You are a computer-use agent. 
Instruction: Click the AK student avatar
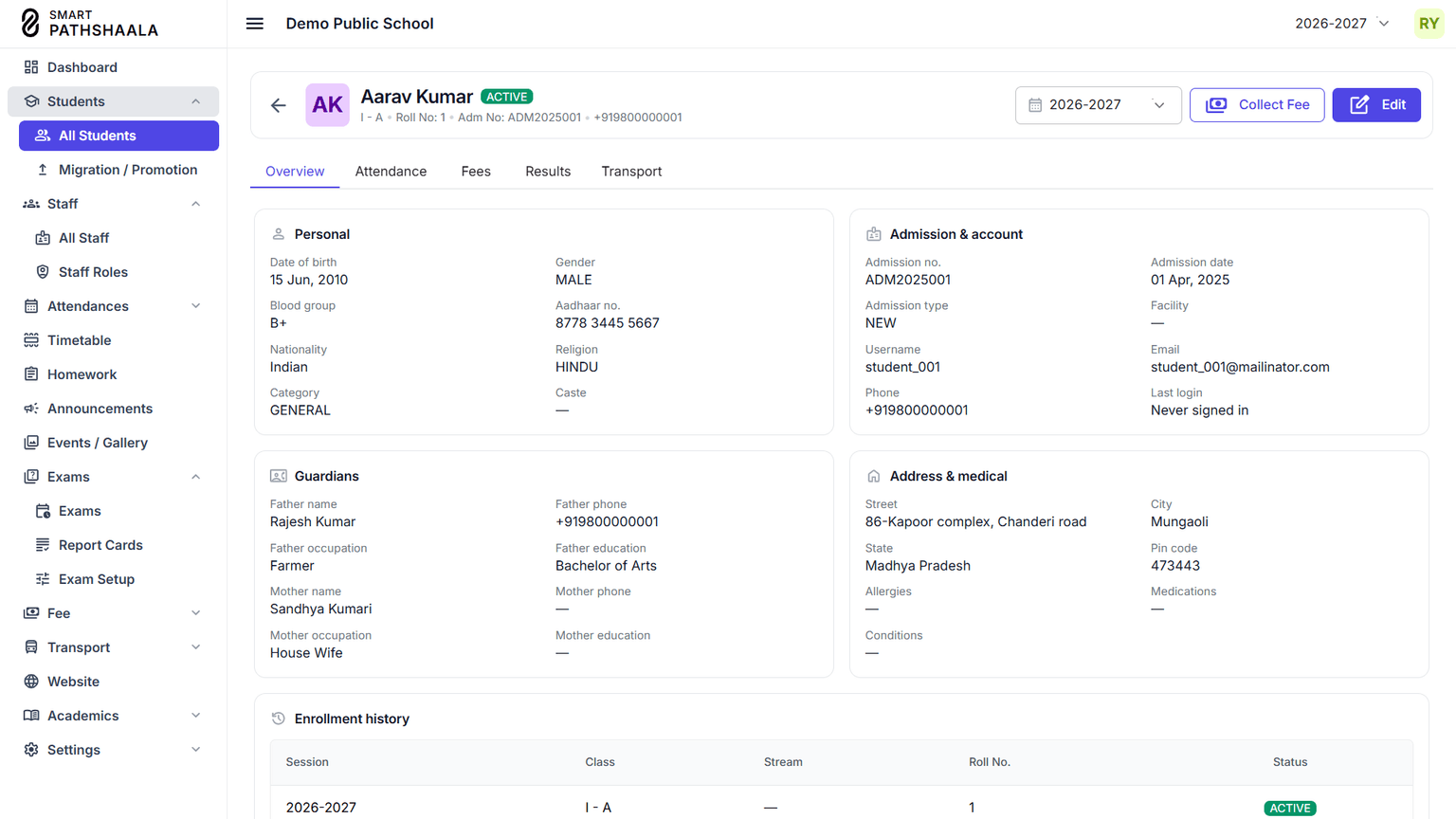coord(327,105)
